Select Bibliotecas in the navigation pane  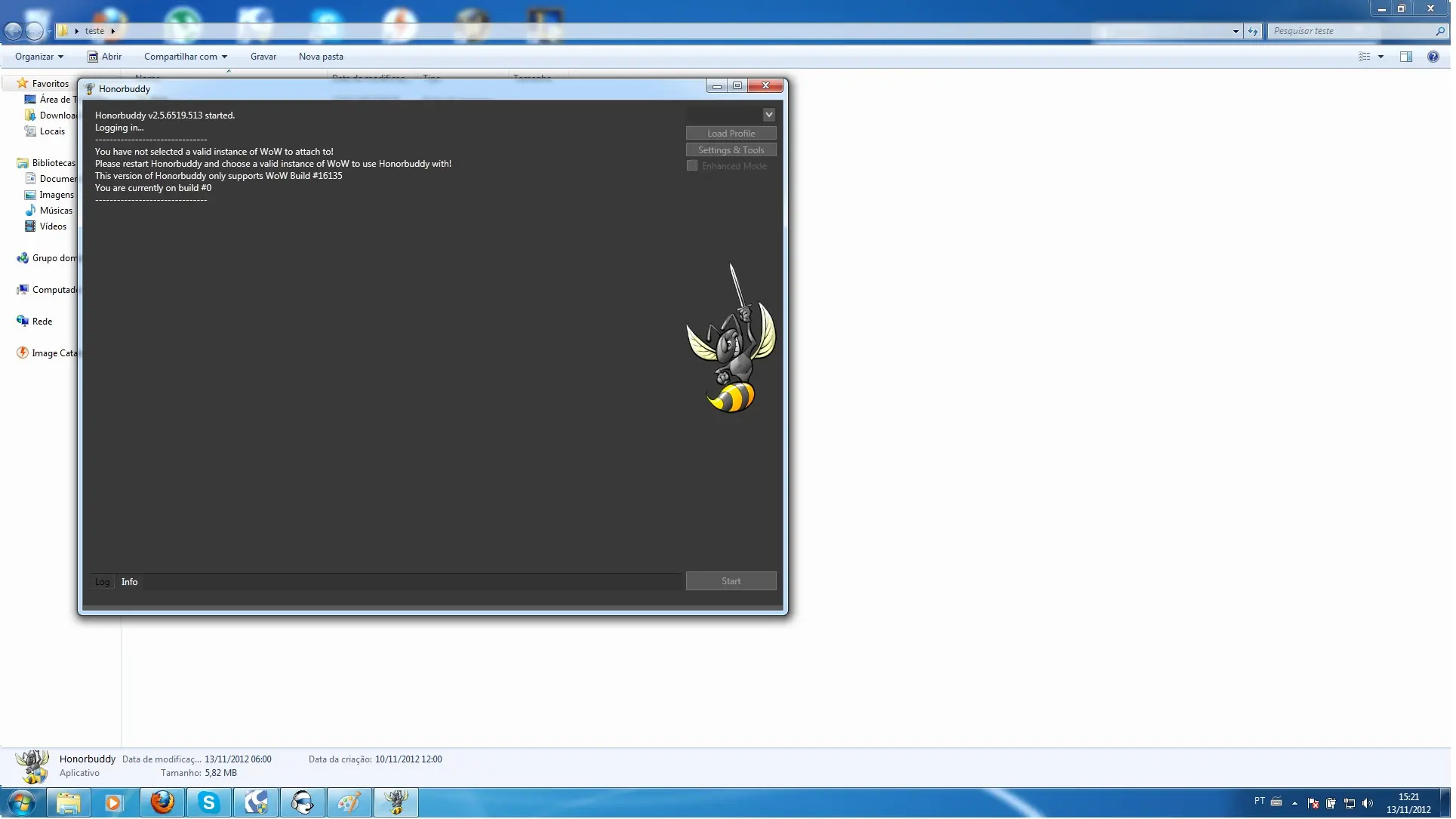[x=46, y=163]
